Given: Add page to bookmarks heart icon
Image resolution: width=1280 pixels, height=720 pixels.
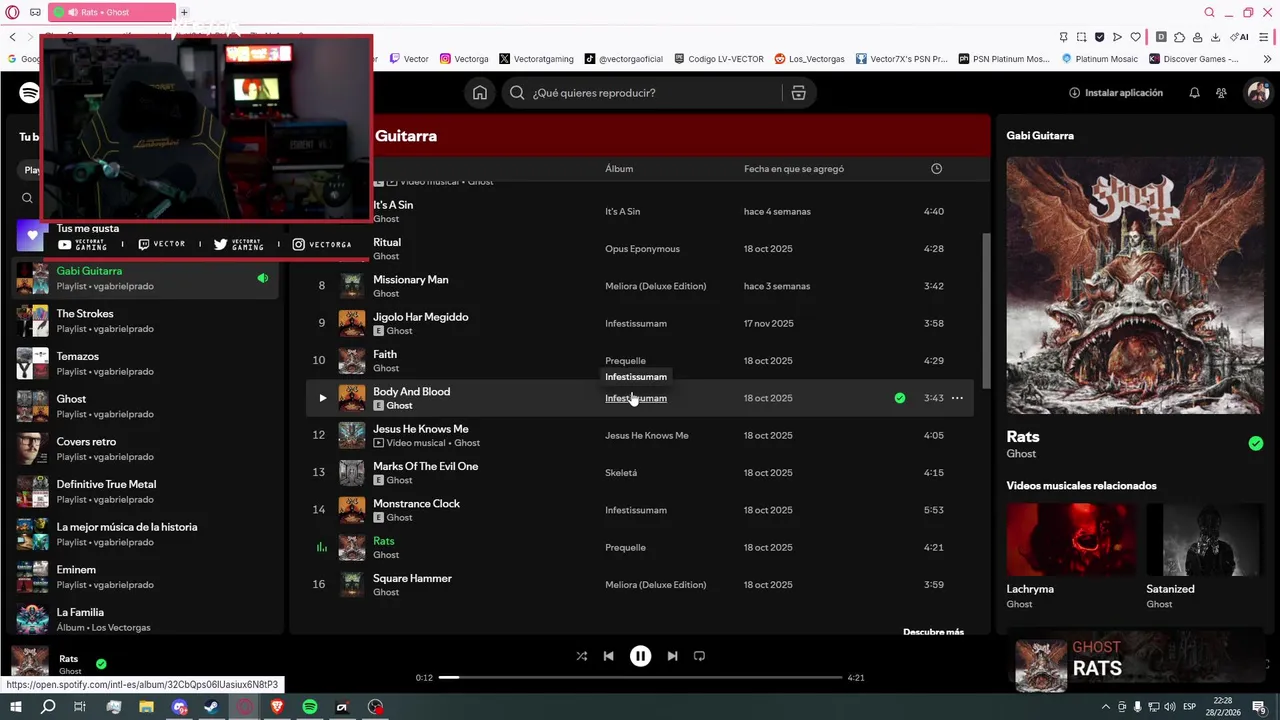Looking at the screenshot, I should point(1136,37).
